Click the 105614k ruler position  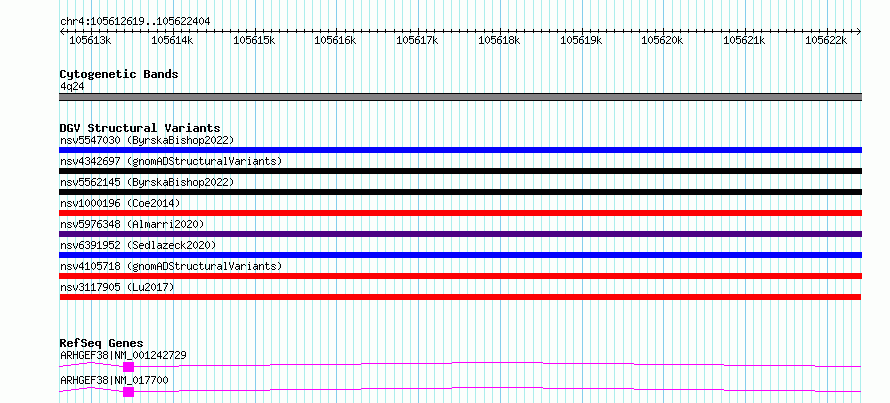[173, 40]
